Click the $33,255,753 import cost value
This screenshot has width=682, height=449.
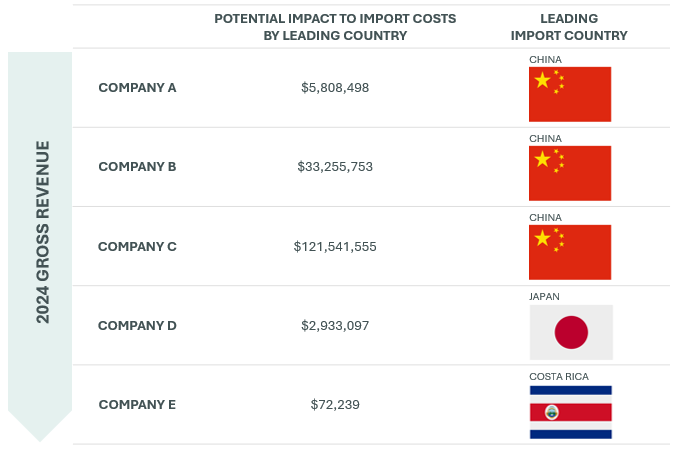pos(335,167)
